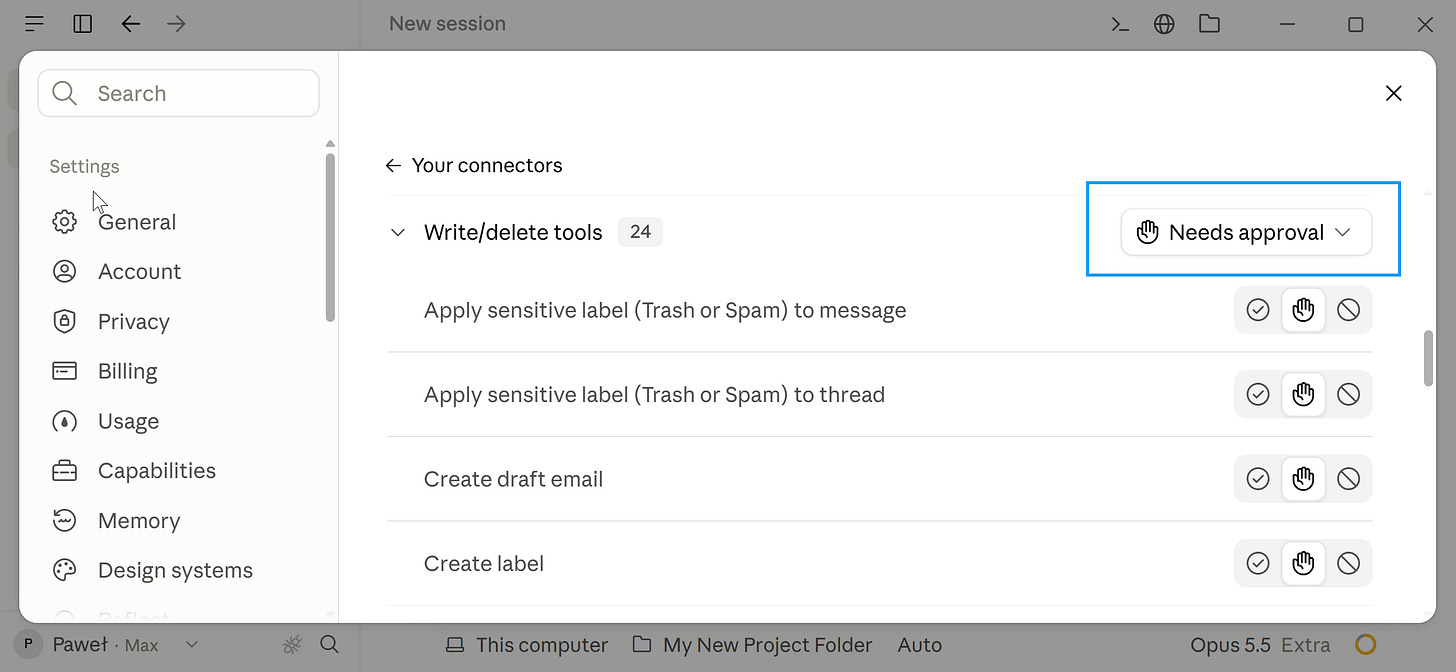Collapse the Write/delete tools section chevron

(398, 233)
